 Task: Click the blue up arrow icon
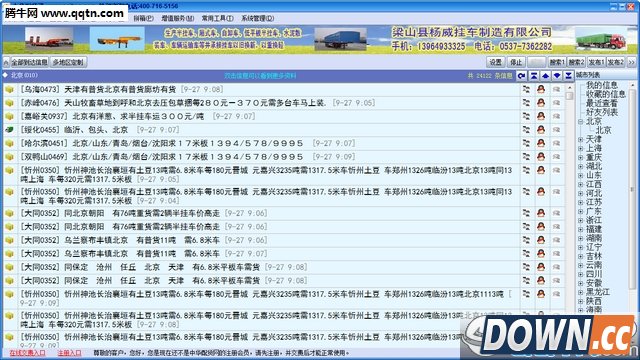[545, 76]
